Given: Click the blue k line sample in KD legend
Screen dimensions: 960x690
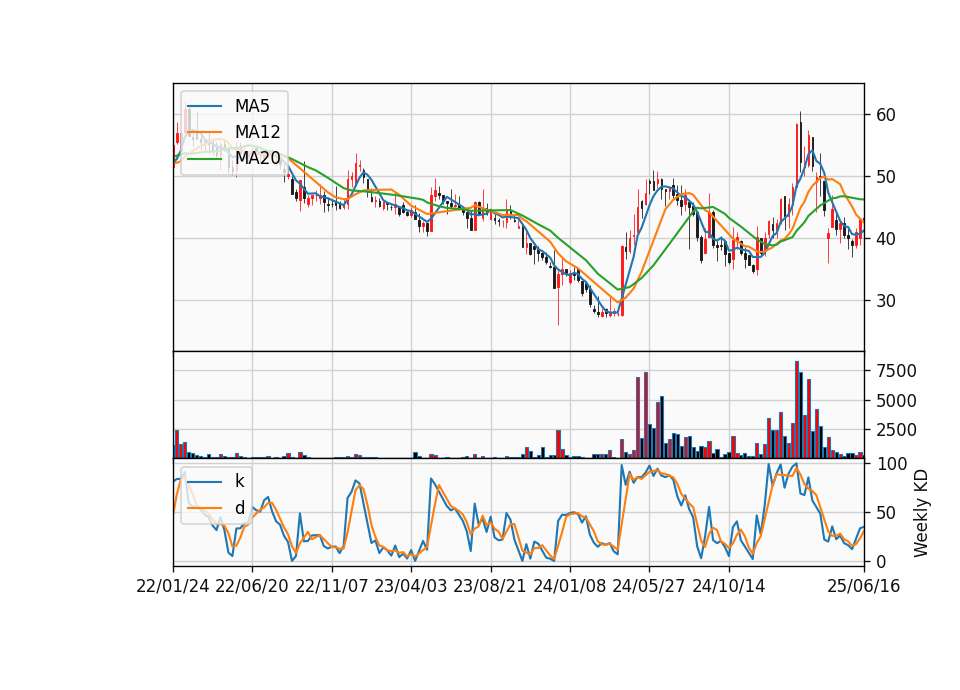Looking at the screenshot, I should click(204, 482).
